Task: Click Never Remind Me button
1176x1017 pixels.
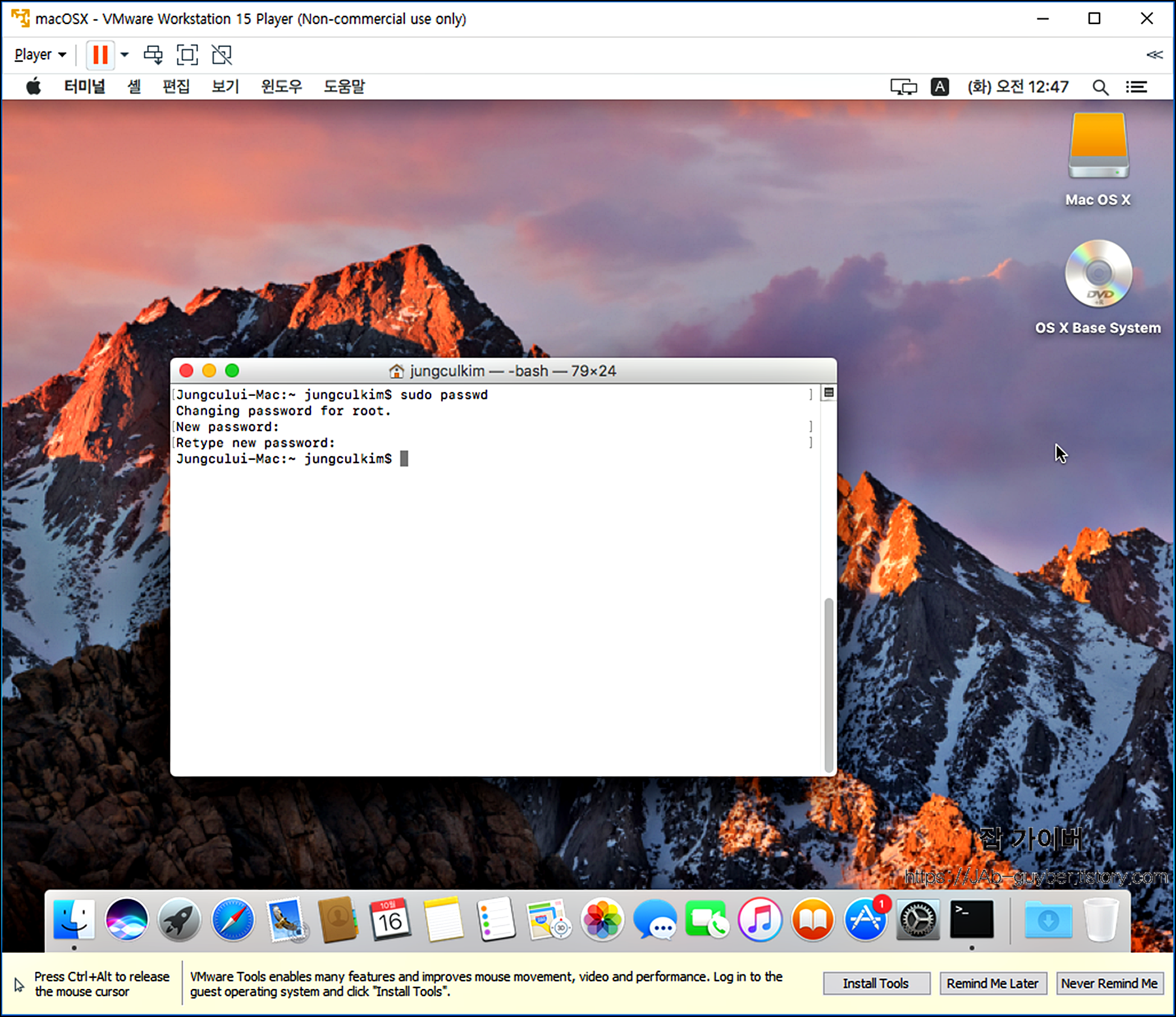Action: pyautogui.click(x=1109, y=983)
